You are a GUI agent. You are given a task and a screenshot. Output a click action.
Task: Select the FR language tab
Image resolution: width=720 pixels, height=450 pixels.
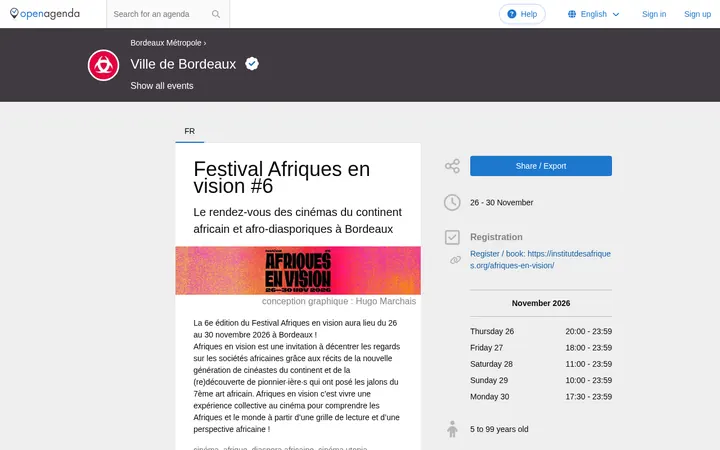tap(190, 131)
